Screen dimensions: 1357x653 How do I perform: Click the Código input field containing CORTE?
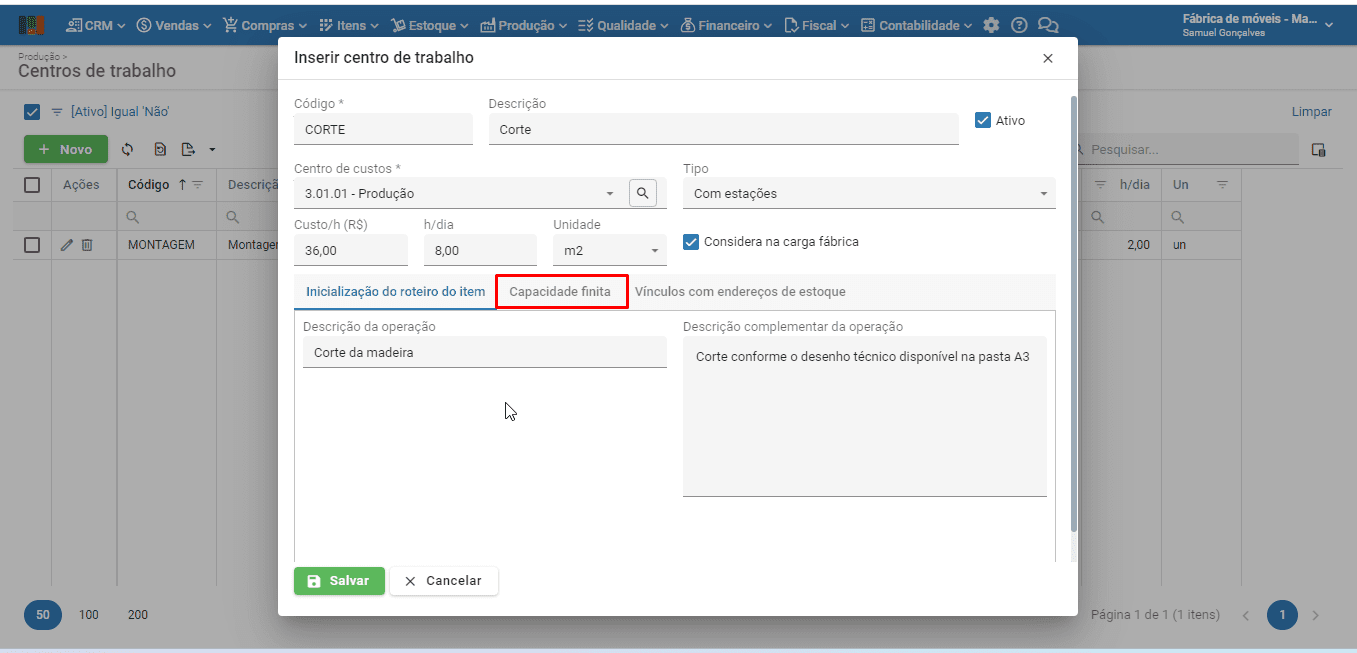tap(383, 129)
